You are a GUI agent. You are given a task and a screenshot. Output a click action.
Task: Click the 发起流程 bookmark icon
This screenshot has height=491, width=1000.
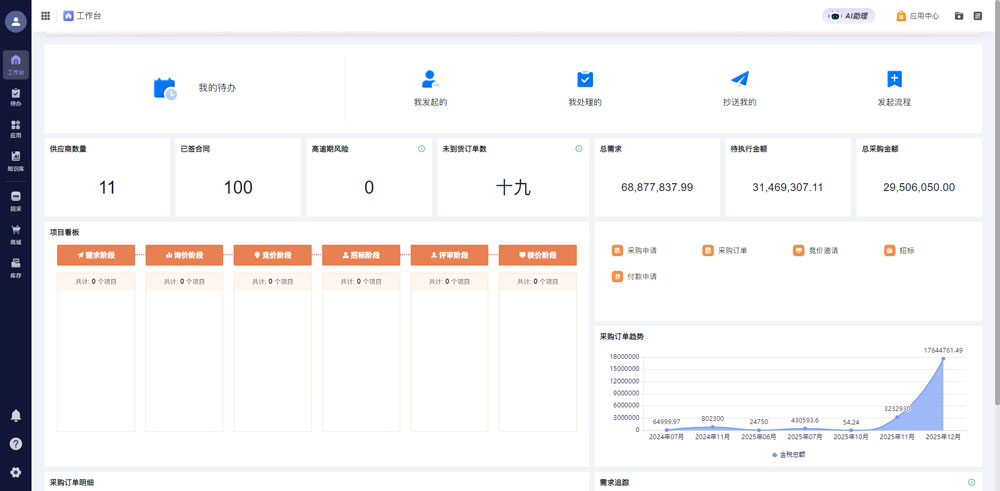(894, 79)
